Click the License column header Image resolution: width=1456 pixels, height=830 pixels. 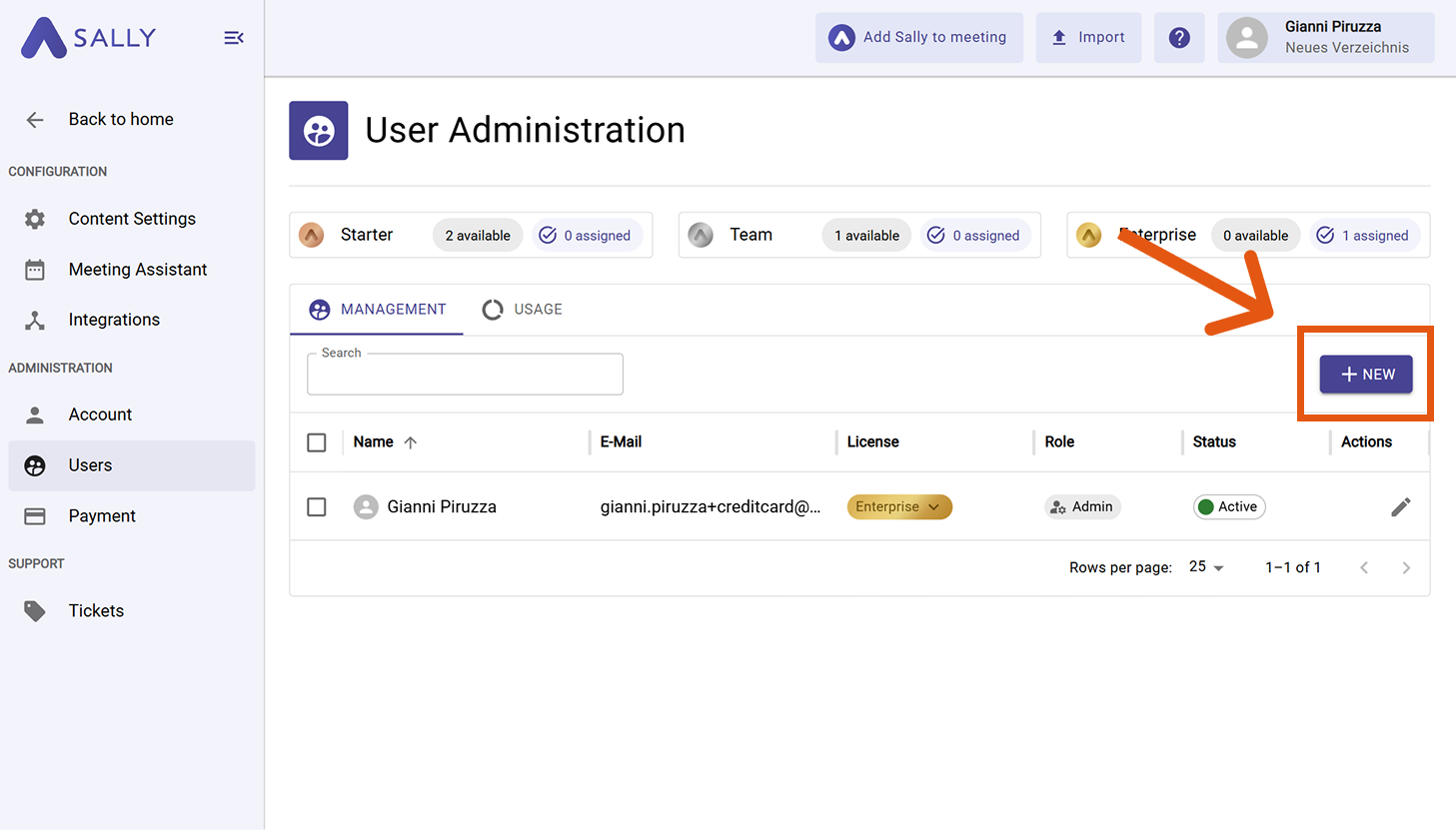coord(873,442)
